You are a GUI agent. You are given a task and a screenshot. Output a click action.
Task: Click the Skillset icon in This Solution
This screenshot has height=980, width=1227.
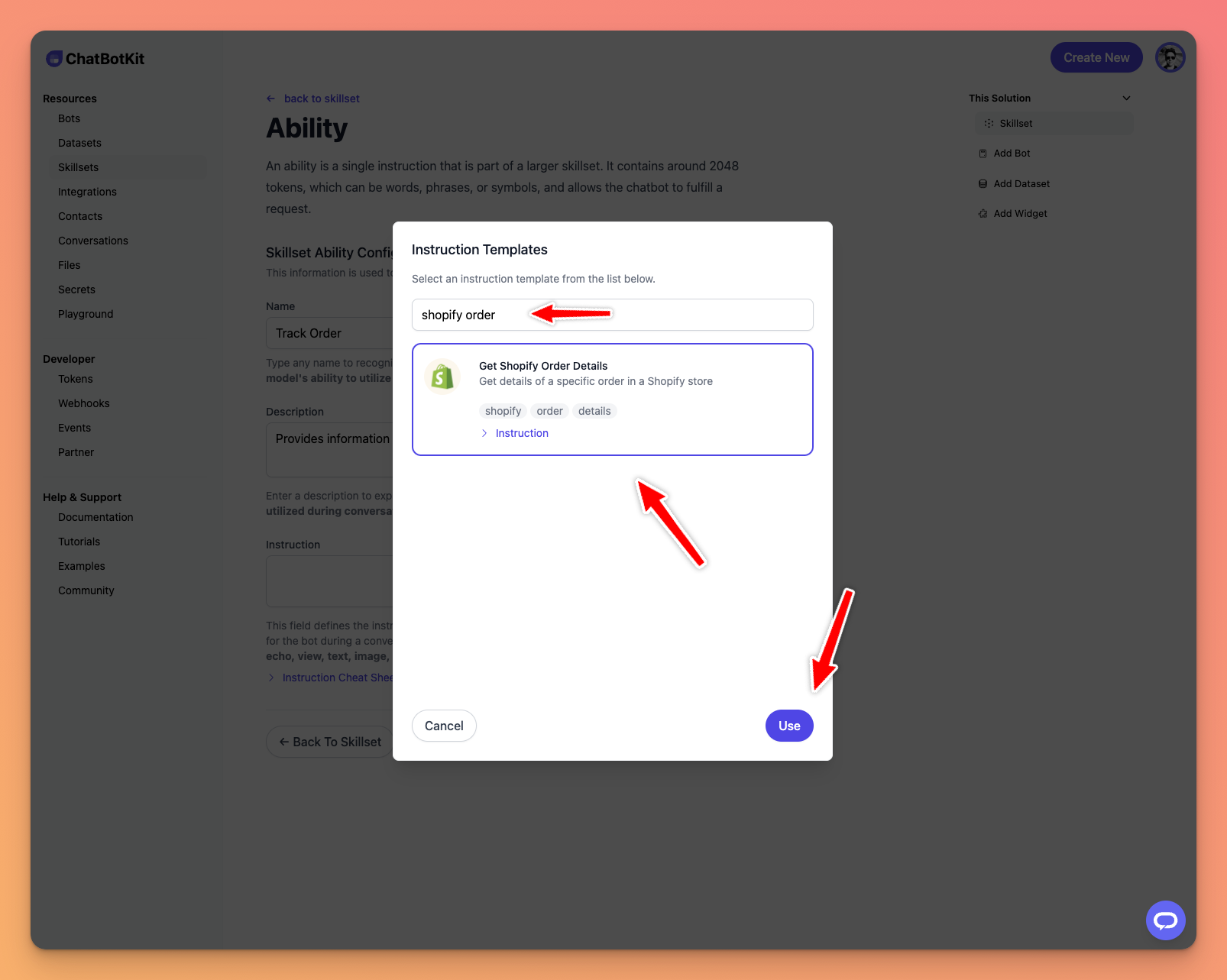989,123
